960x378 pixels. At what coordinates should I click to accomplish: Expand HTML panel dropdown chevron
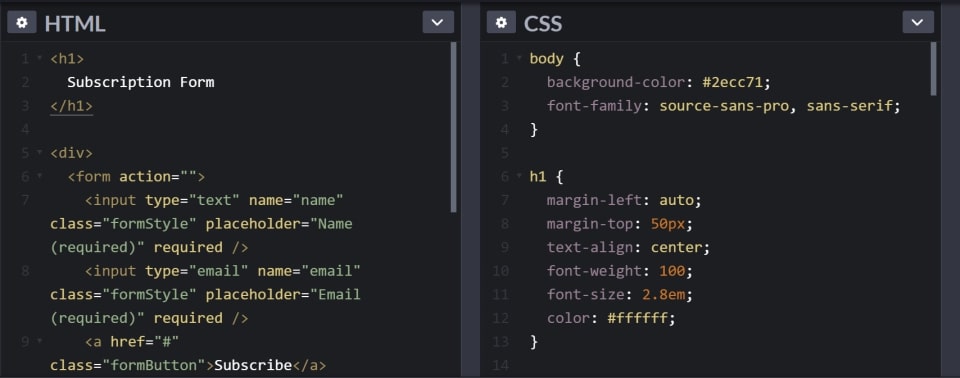click(438, 23)
